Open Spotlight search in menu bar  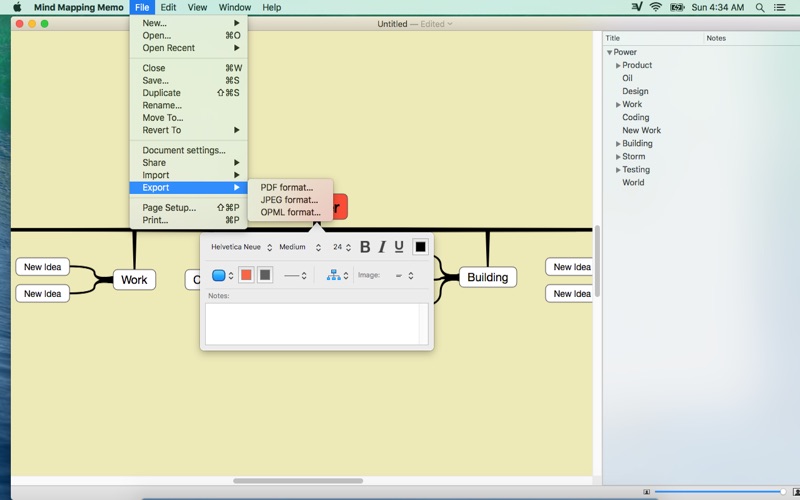[760, 7]
